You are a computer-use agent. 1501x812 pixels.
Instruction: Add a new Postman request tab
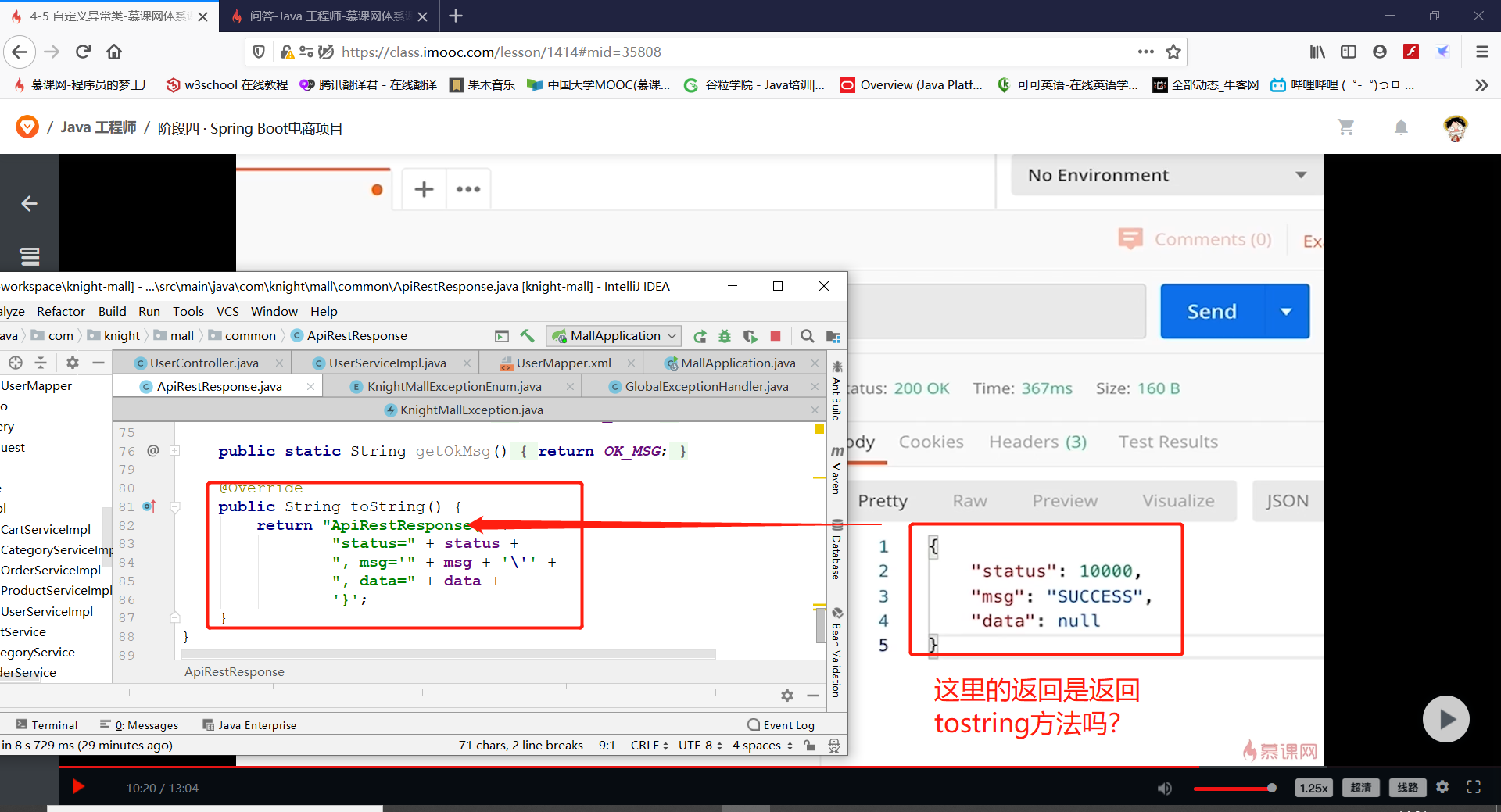click(424, 189)
